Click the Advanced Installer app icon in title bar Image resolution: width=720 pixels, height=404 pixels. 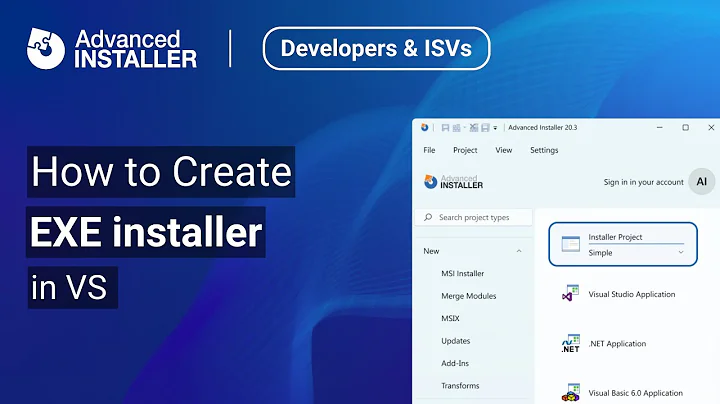pos(424,128)
